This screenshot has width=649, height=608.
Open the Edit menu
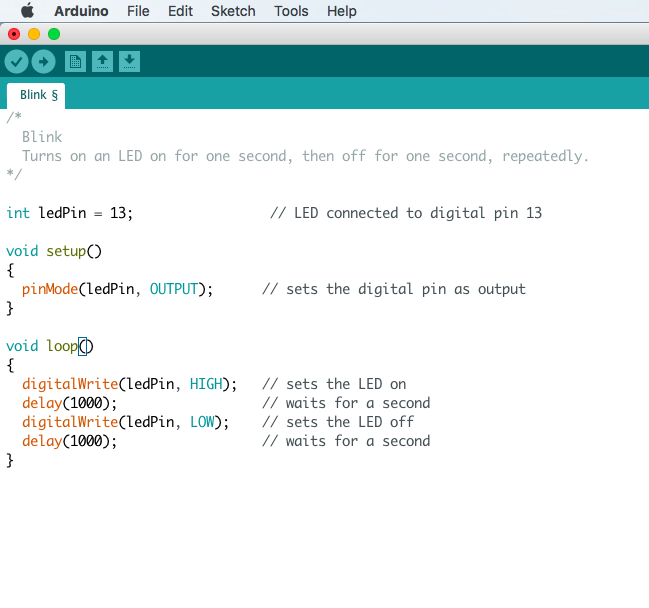[180, 11]
